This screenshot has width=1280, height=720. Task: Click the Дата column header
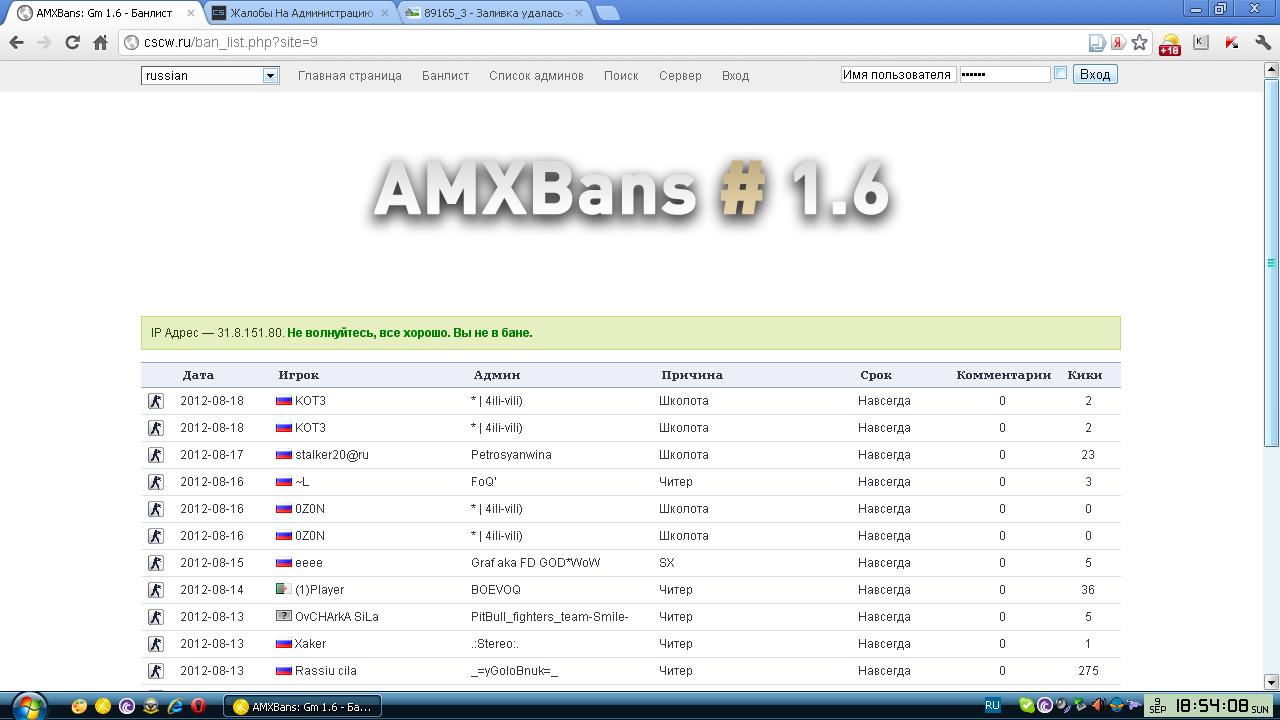pos(198,375)
